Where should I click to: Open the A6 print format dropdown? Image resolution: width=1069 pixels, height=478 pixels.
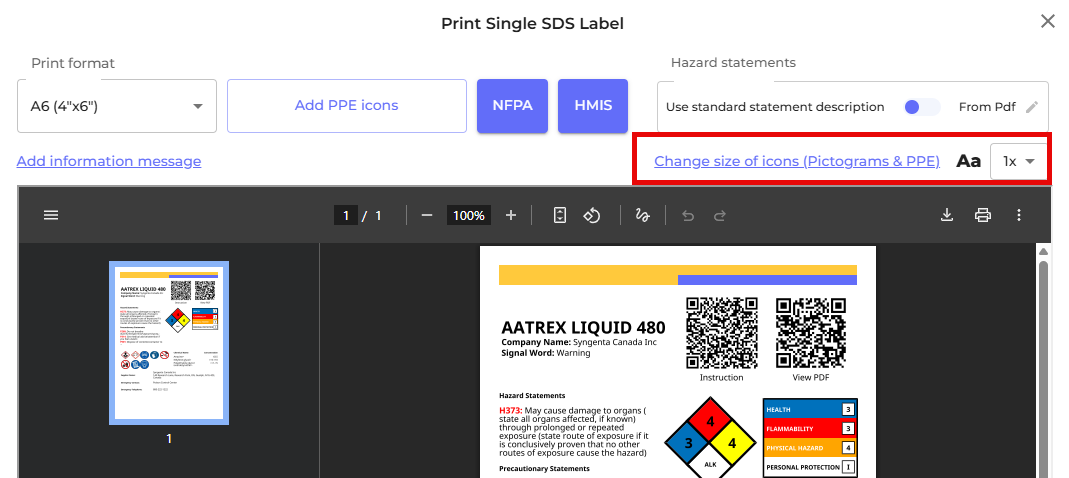117,106
